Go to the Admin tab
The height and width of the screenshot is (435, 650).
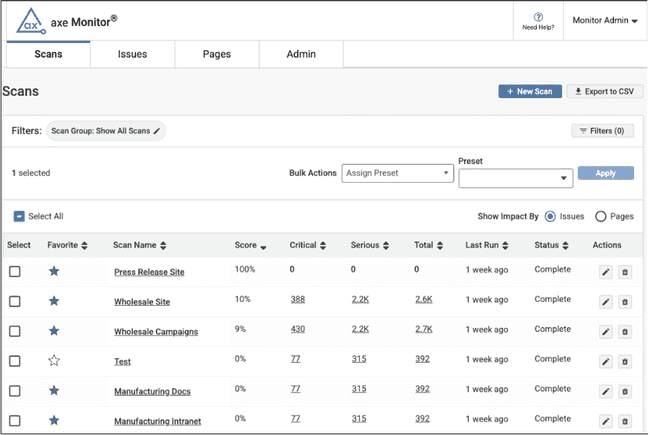point(301,55)
